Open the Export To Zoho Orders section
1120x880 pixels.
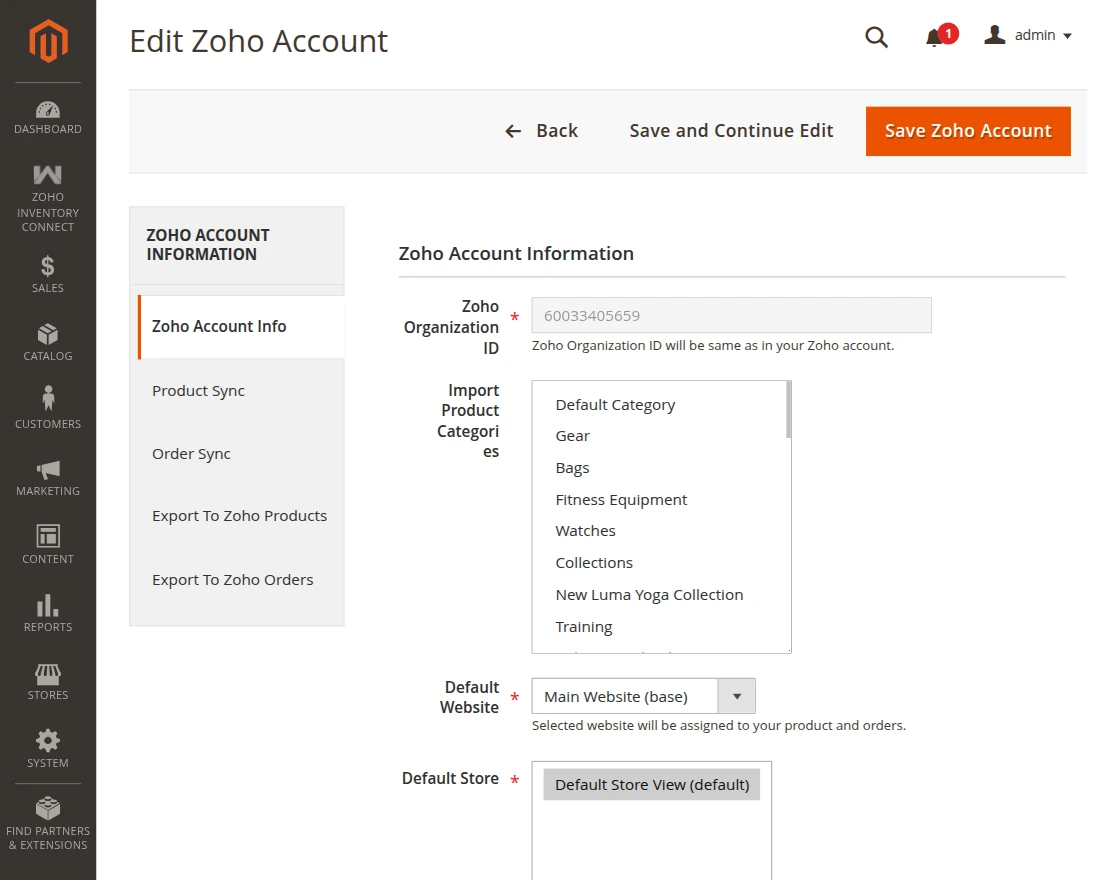click(x=232, y=579)
